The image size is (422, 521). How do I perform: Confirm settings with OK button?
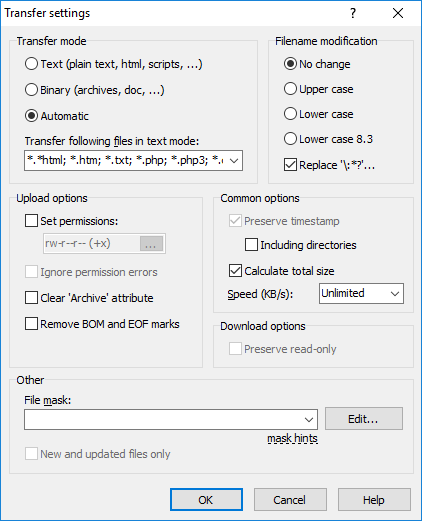[x=206, y=500]
